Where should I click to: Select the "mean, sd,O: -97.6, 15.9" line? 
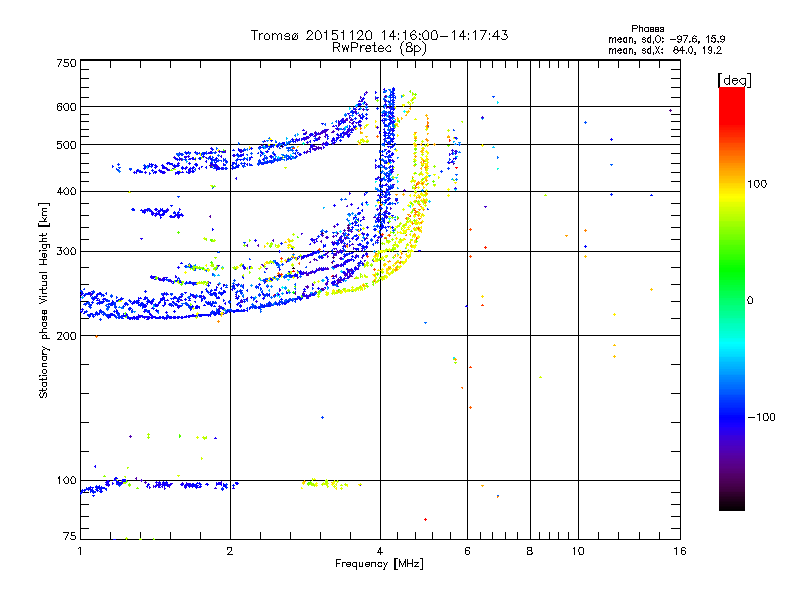pos(666,39)
